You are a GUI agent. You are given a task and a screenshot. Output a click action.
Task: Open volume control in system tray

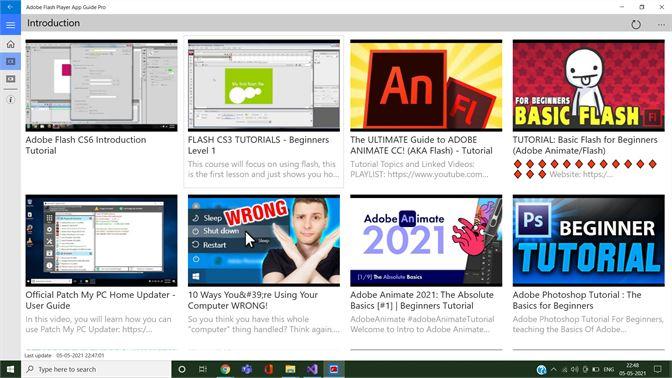tap(574, 369)
